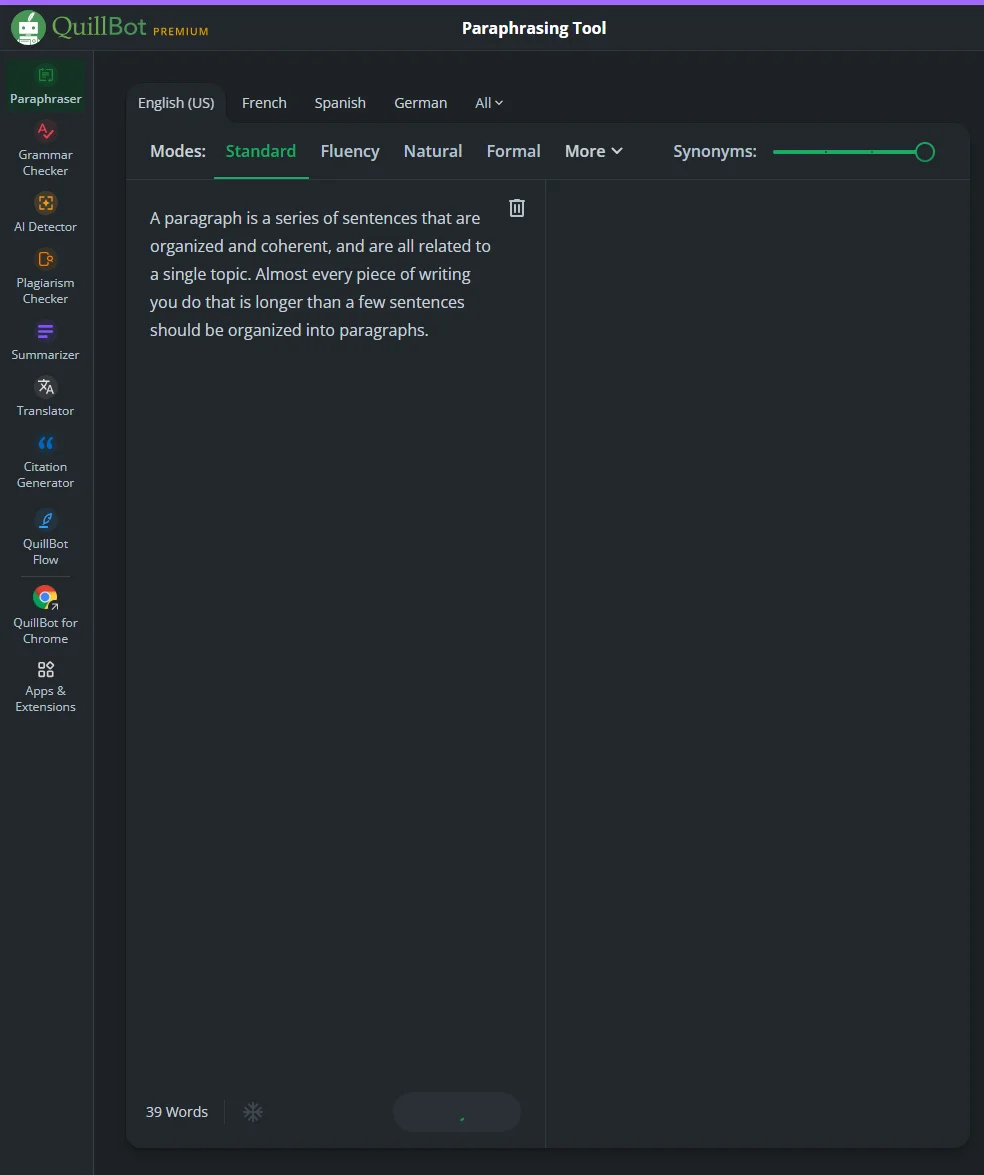Click the Synonyms slider handle

[x=925, y=152]
